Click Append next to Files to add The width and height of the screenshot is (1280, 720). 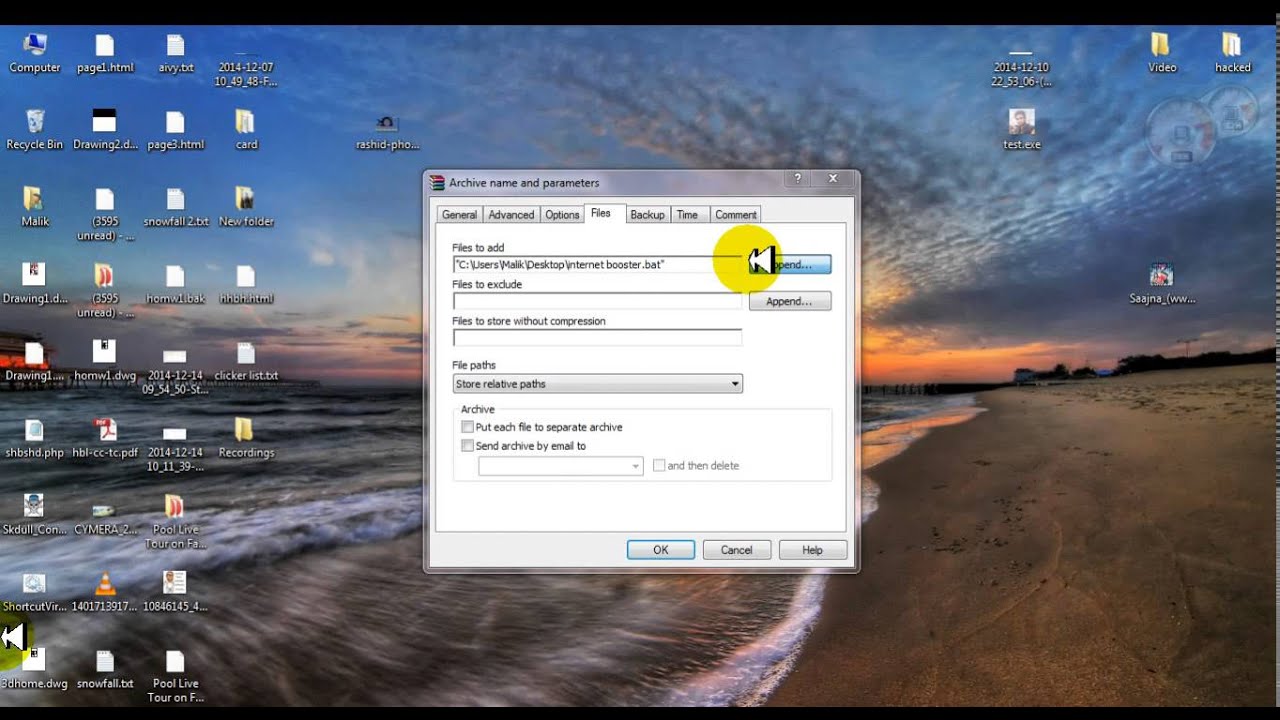[x=790, y=265]
